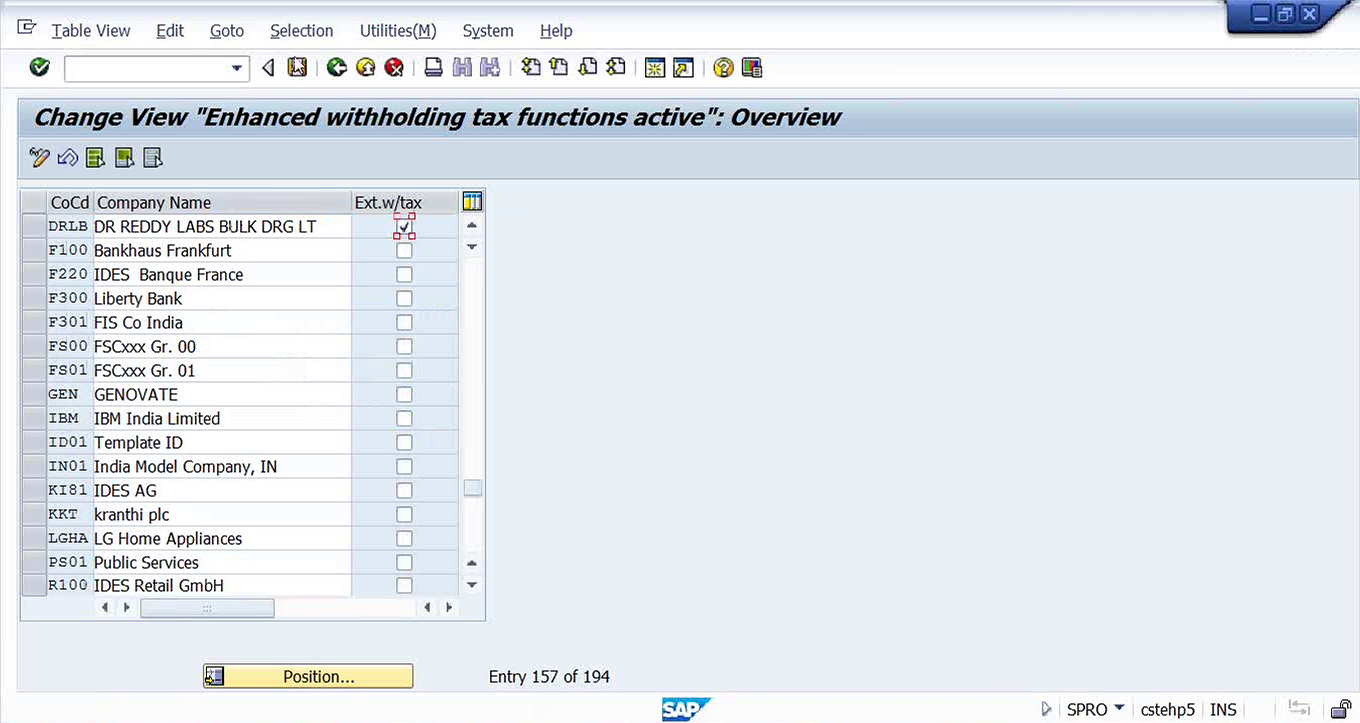
Task: Uncheck Ext.w/tax for DR REDDY LABS
Action: pyautogui.click(x=404, y=227)
